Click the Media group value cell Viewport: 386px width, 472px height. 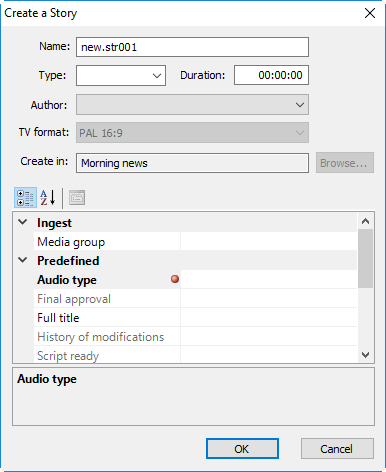click(269, 241)
